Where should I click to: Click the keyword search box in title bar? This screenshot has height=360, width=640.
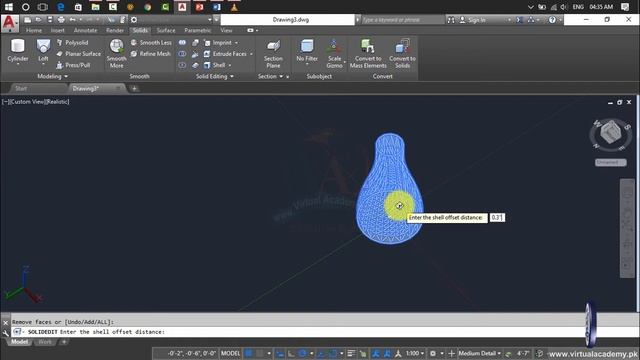pyautogui.click(x=402, y=20)
